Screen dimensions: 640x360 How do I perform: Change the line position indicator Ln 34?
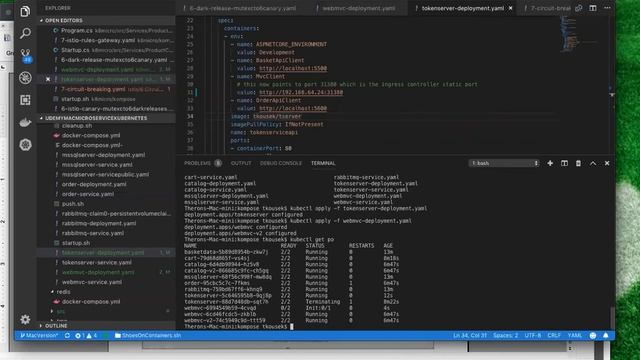tap(470, 336)
